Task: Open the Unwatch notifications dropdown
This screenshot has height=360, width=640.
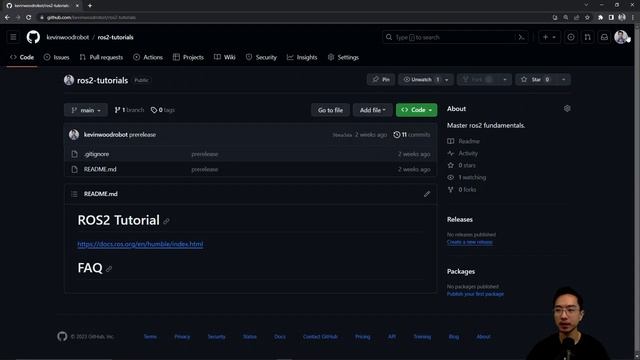Action: tap(426, 80)
